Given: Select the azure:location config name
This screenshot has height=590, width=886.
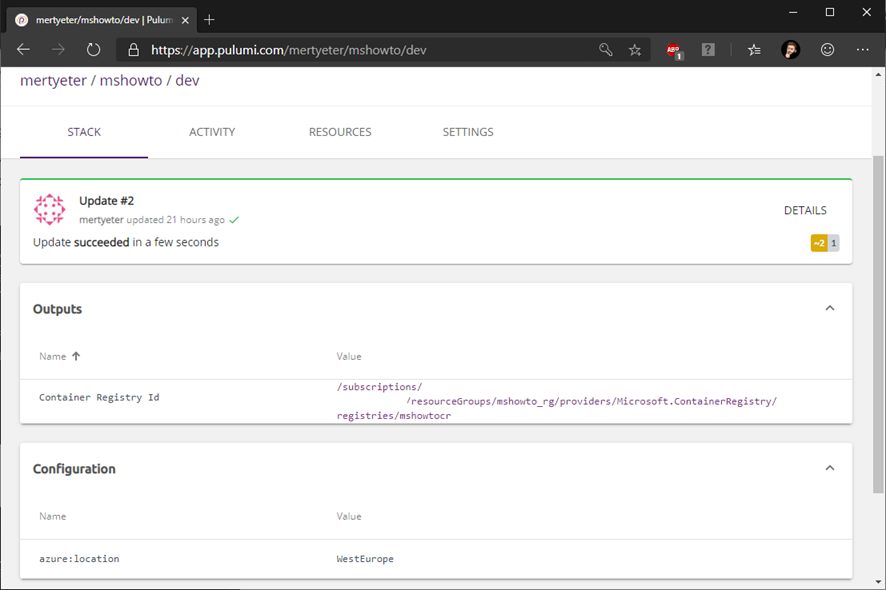Looking at the screenshot, I should click(x=79, y=559).
